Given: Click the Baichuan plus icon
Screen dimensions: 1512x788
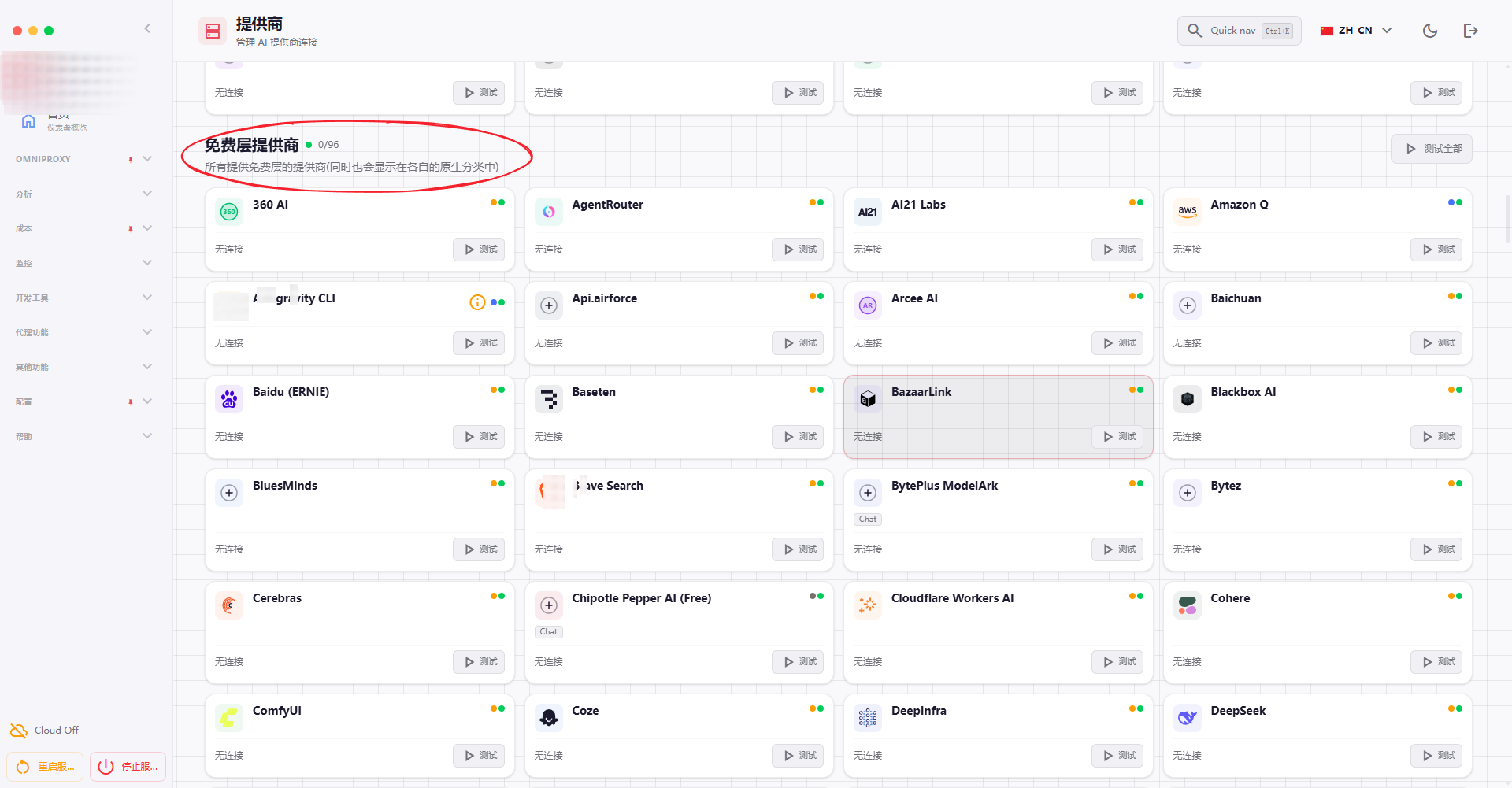Looking at the screenshot, I should [x=1188, y=305].
